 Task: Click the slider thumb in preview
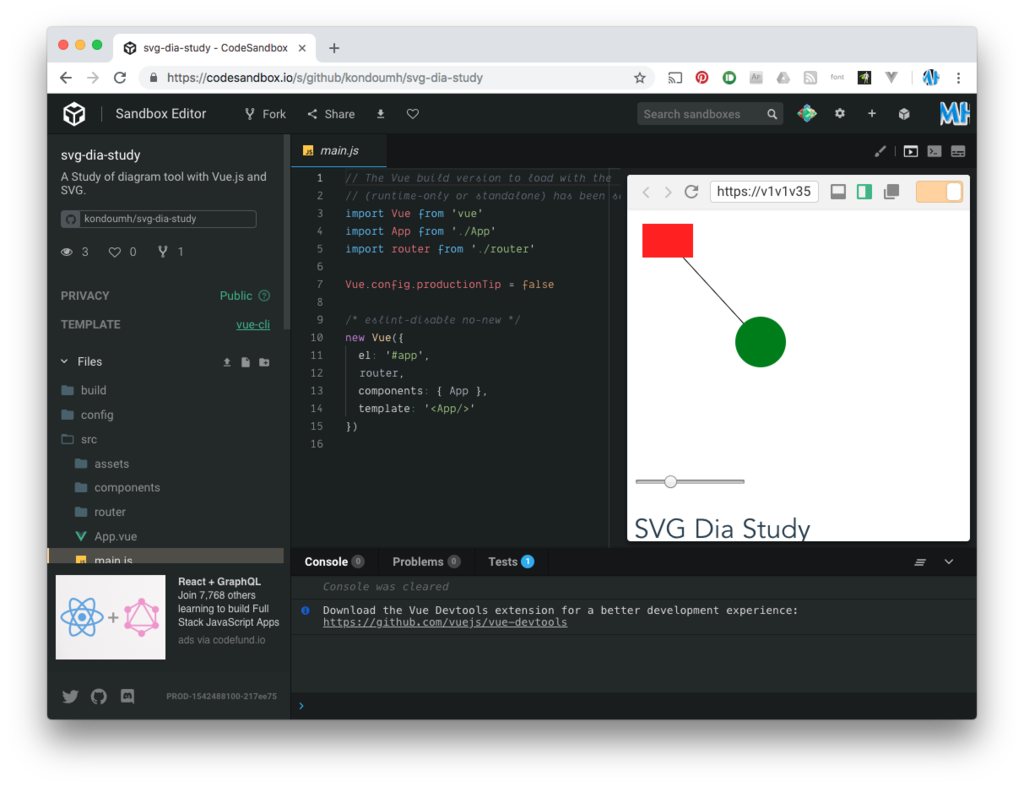(671, 482)
